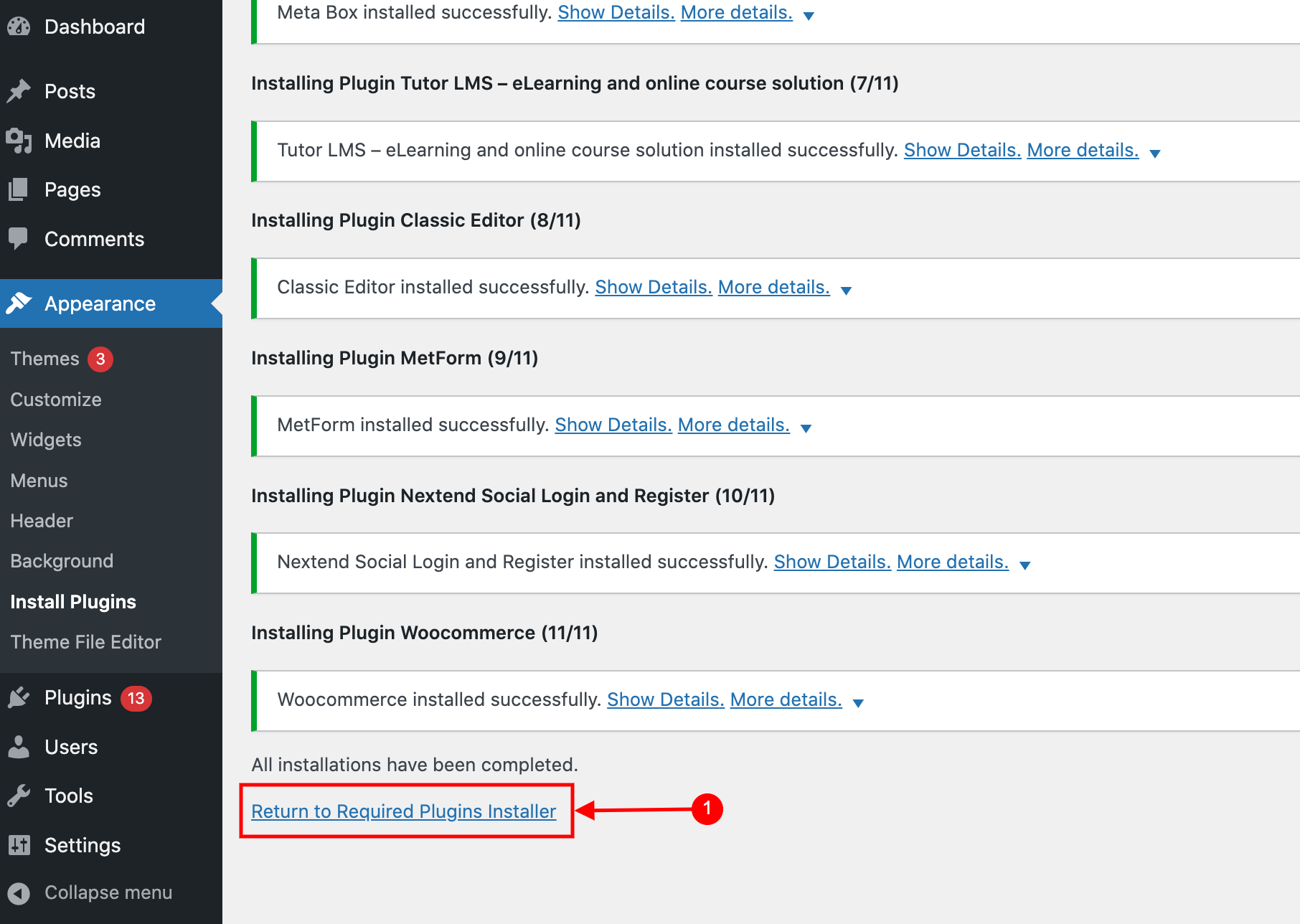
Task: Click the Posts pushpin icon
Action: coord(19,91)
